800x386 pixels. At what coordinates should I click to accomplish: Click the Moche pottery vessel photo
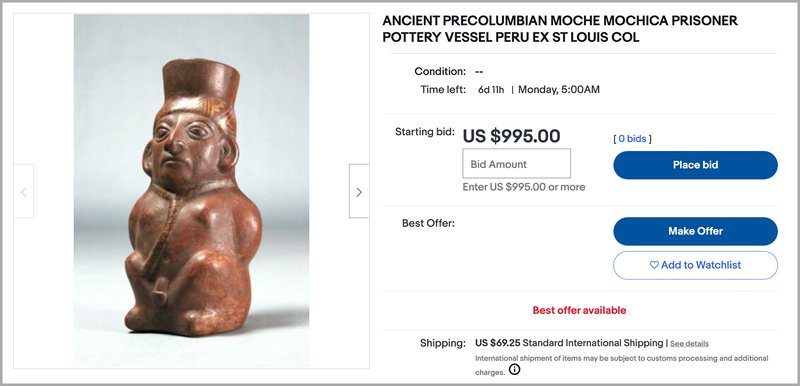191,190
